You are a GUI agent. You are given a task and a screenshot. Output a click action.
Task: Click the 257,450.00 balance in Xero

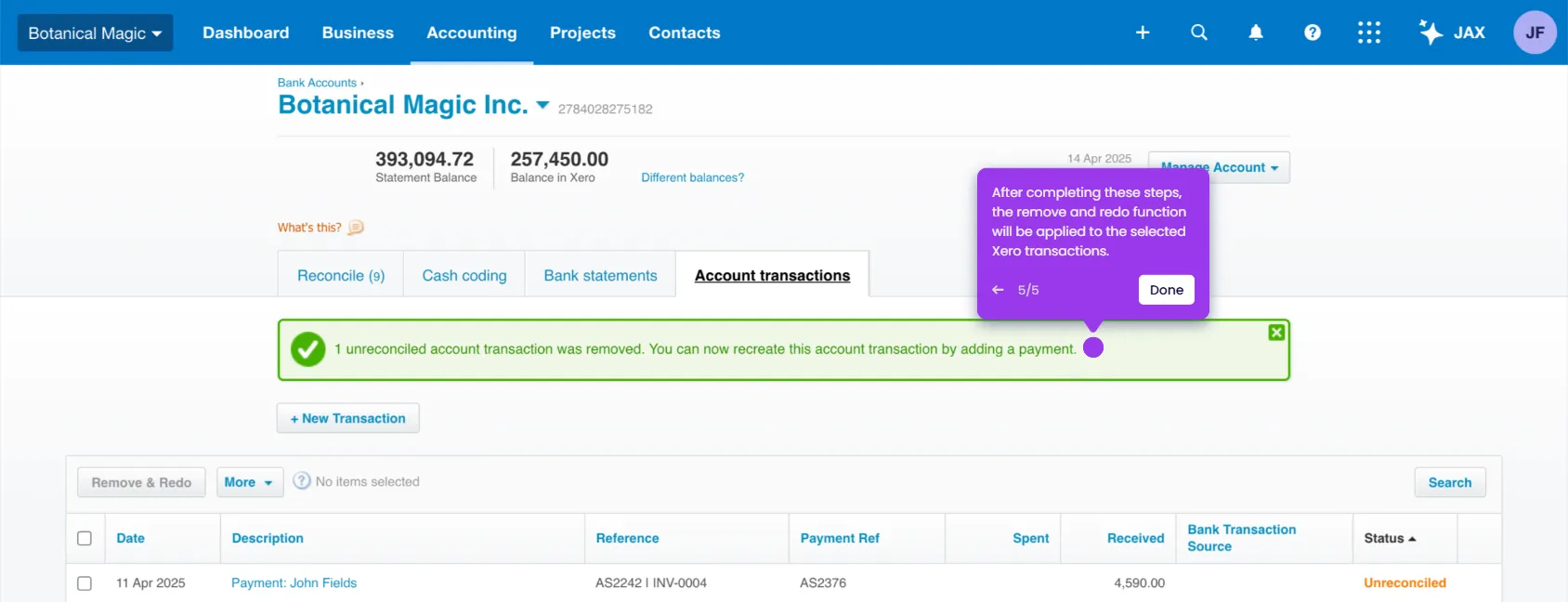pos(559,159)
